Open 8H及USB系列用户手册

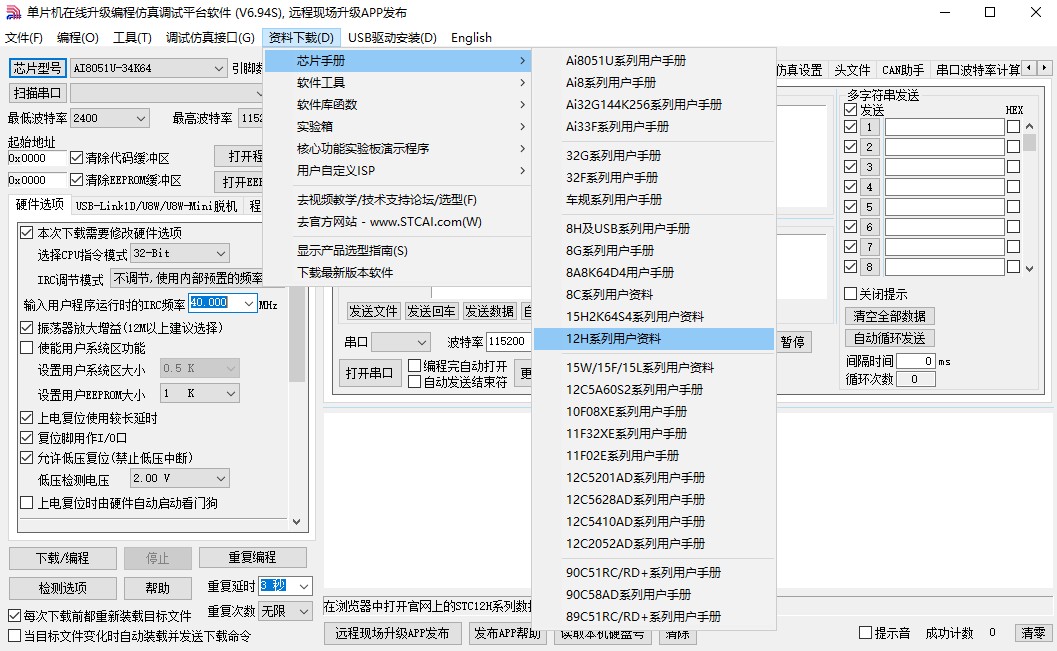coord(653,228)
